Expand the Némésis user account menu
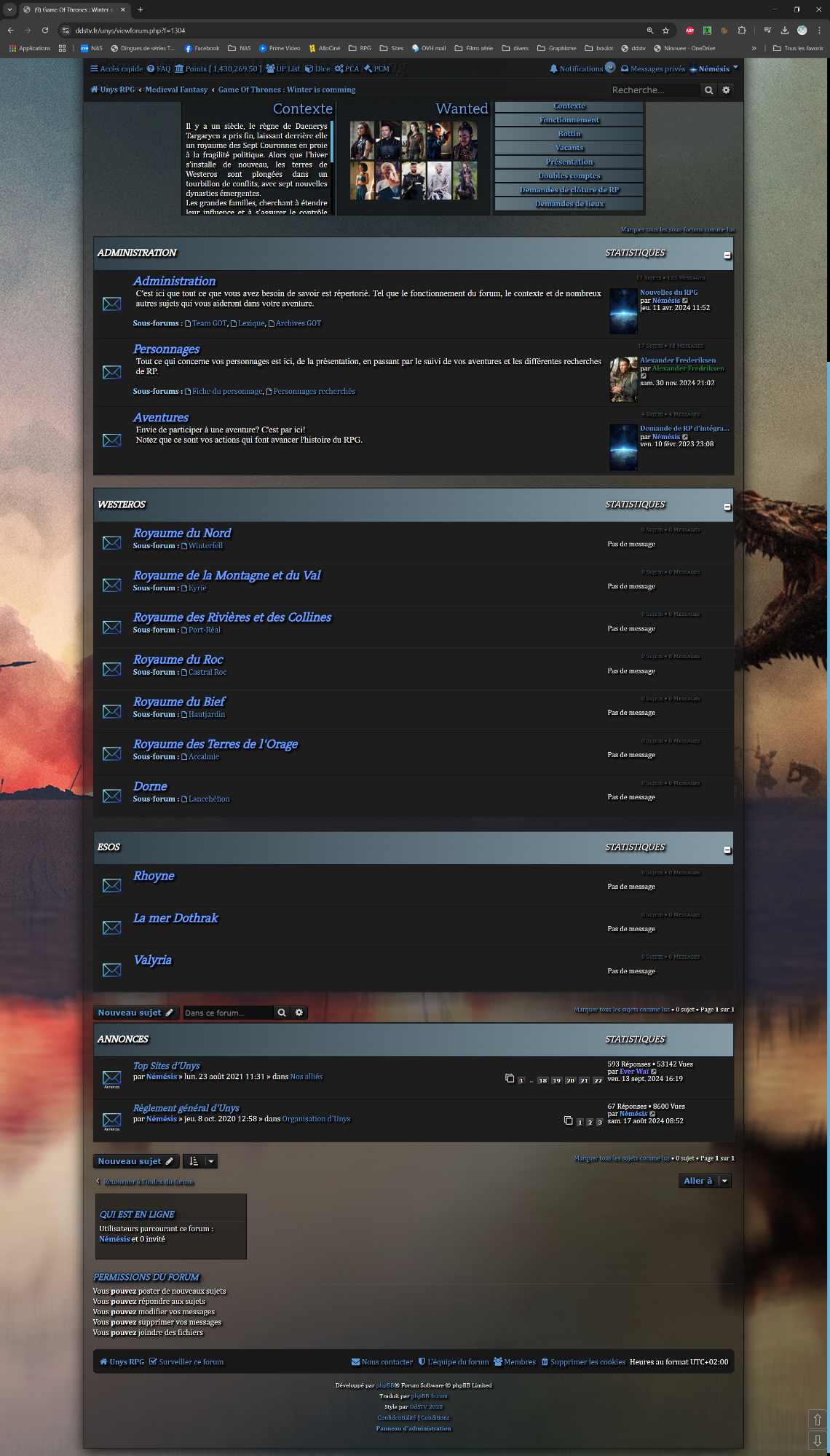This screenshot has height=1456, width=830. [x=714, y=69]
